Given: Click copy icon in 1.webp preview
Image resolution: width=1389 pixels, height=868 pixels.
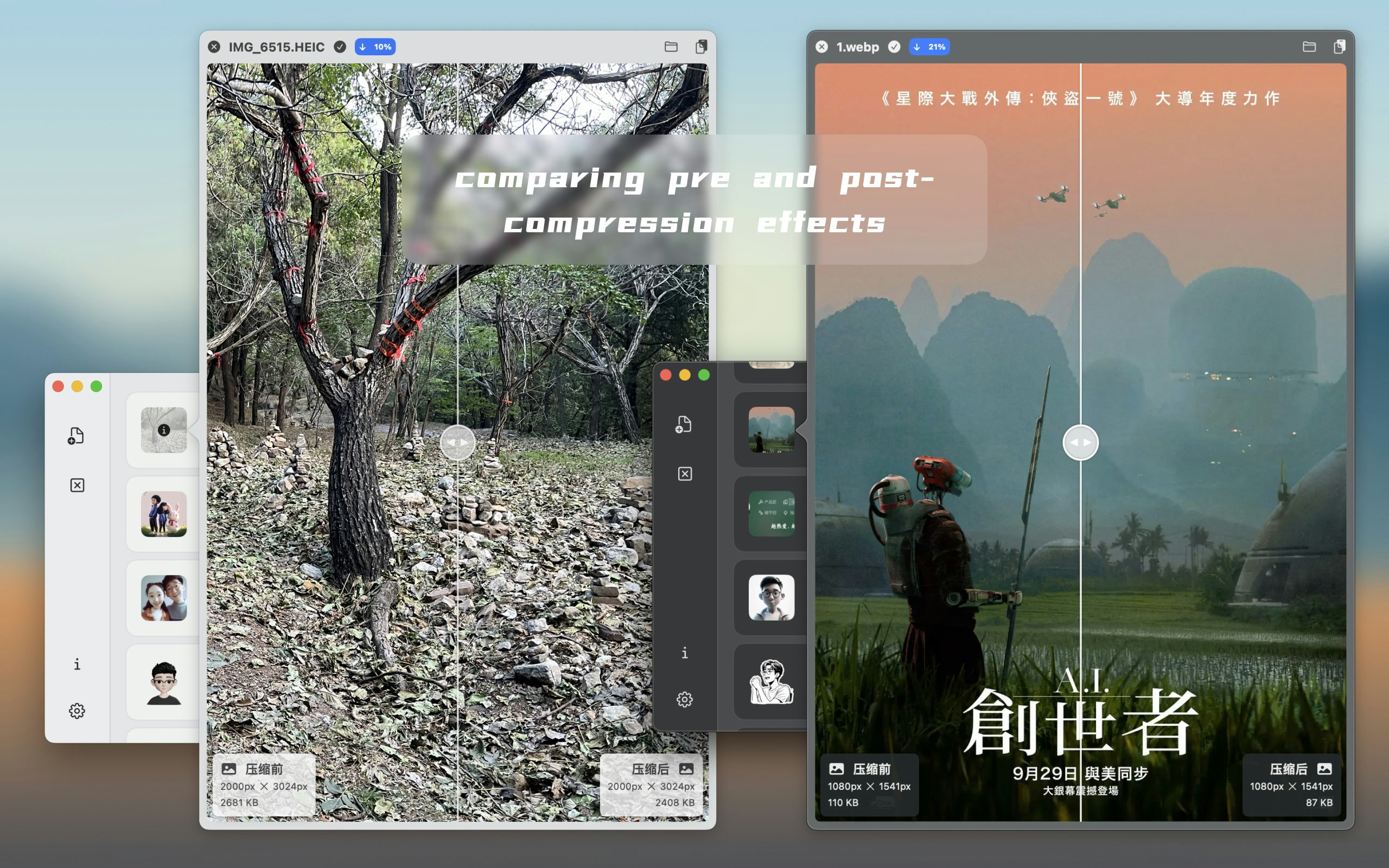Looking at the screenshot, I should click(x=1340, y=47).
